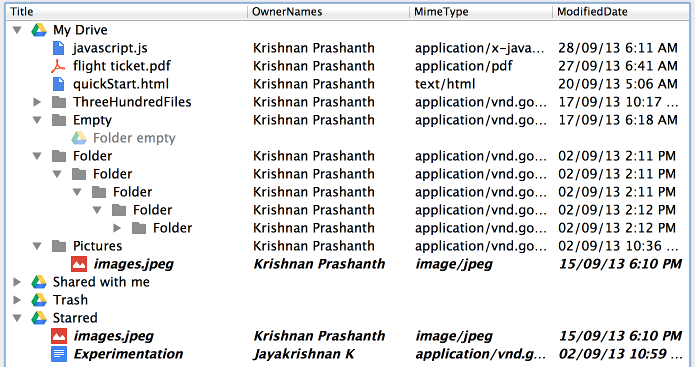Click the text/html mime type cell
This screenshot has width=695, height=367.
coord(445,84)
